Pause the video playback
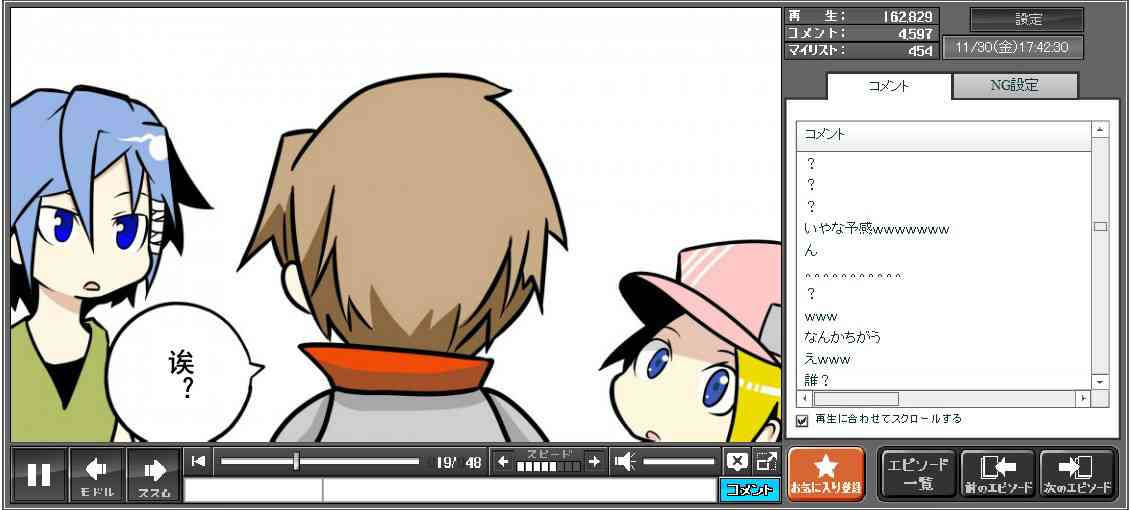 [x=39, y=474]
